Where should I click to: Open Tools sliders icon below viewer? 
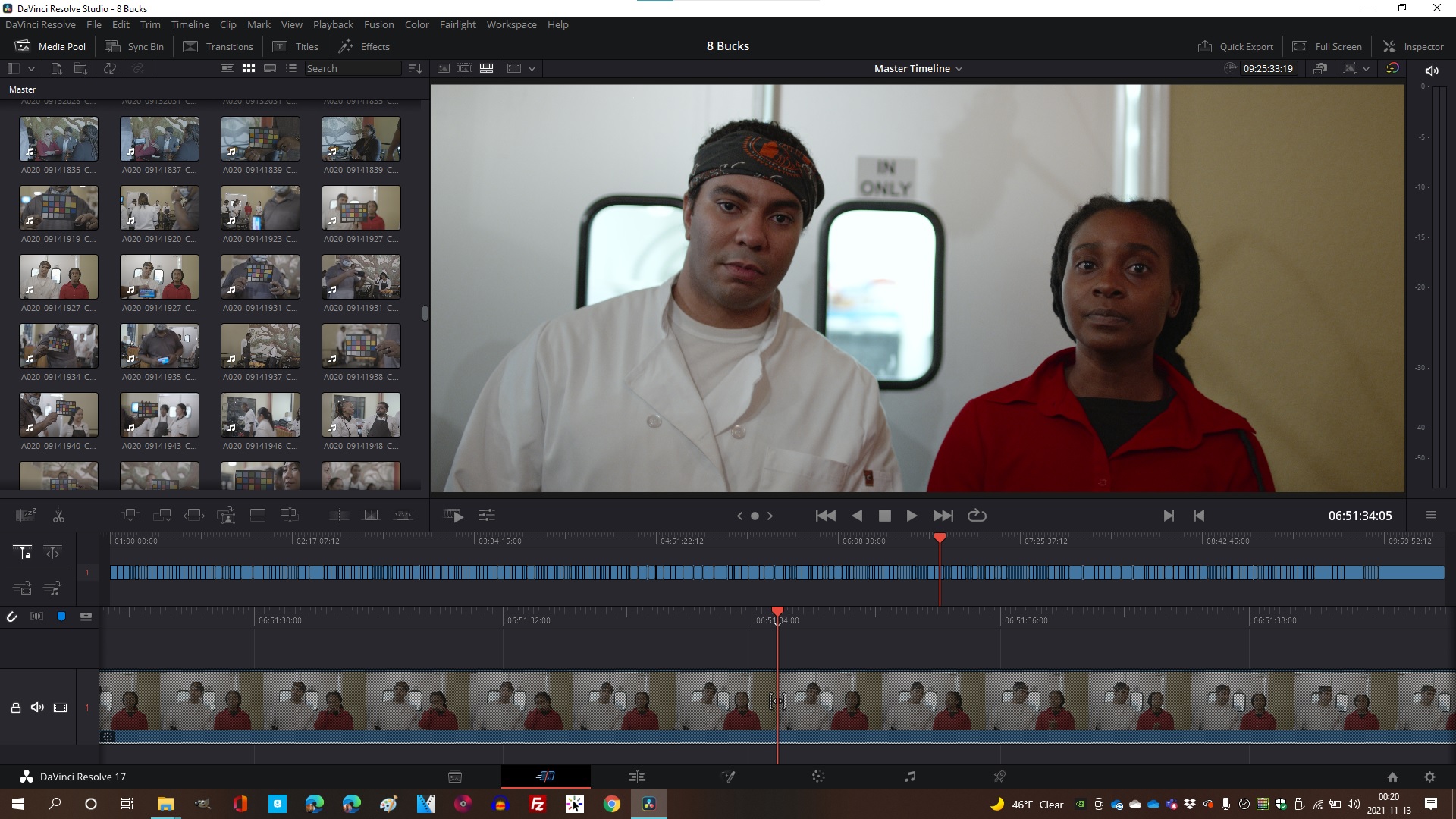[486, 516]
